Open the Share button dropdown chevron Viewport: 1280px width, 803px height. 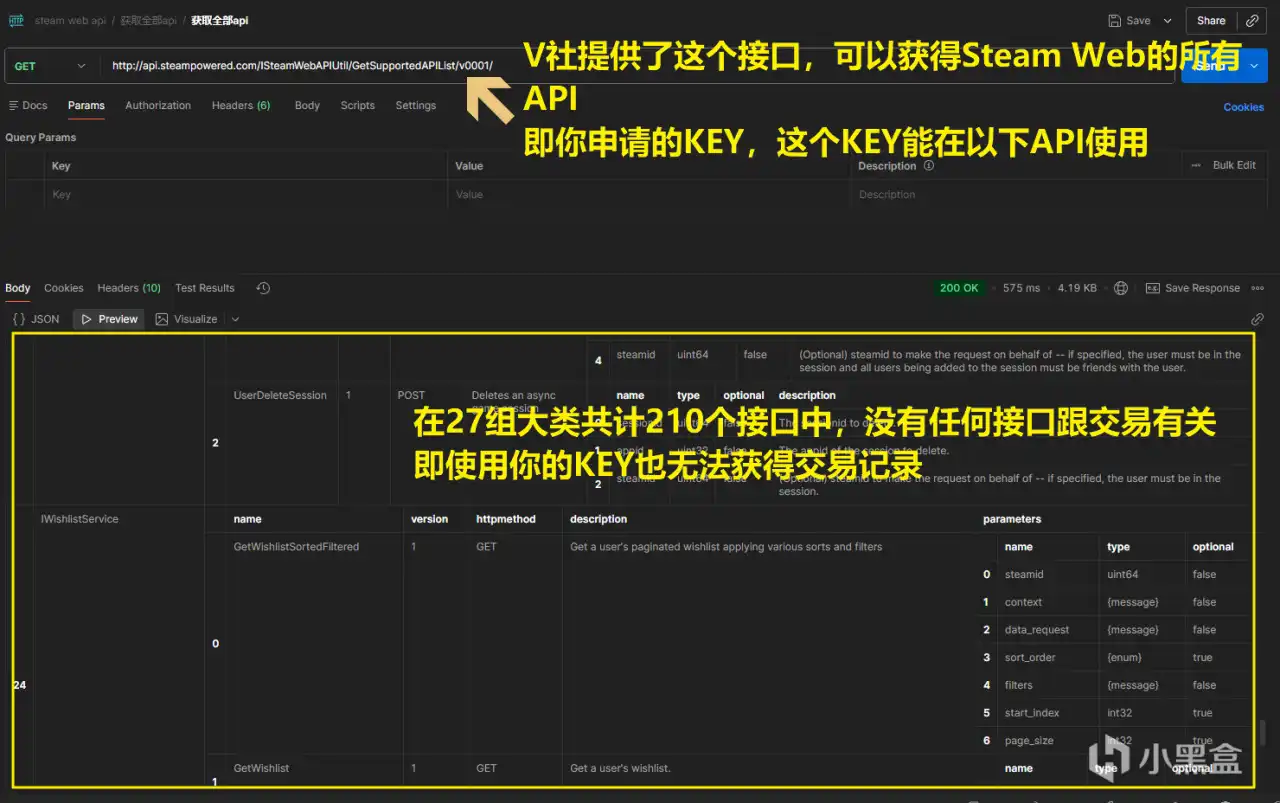click(1253, 20)
